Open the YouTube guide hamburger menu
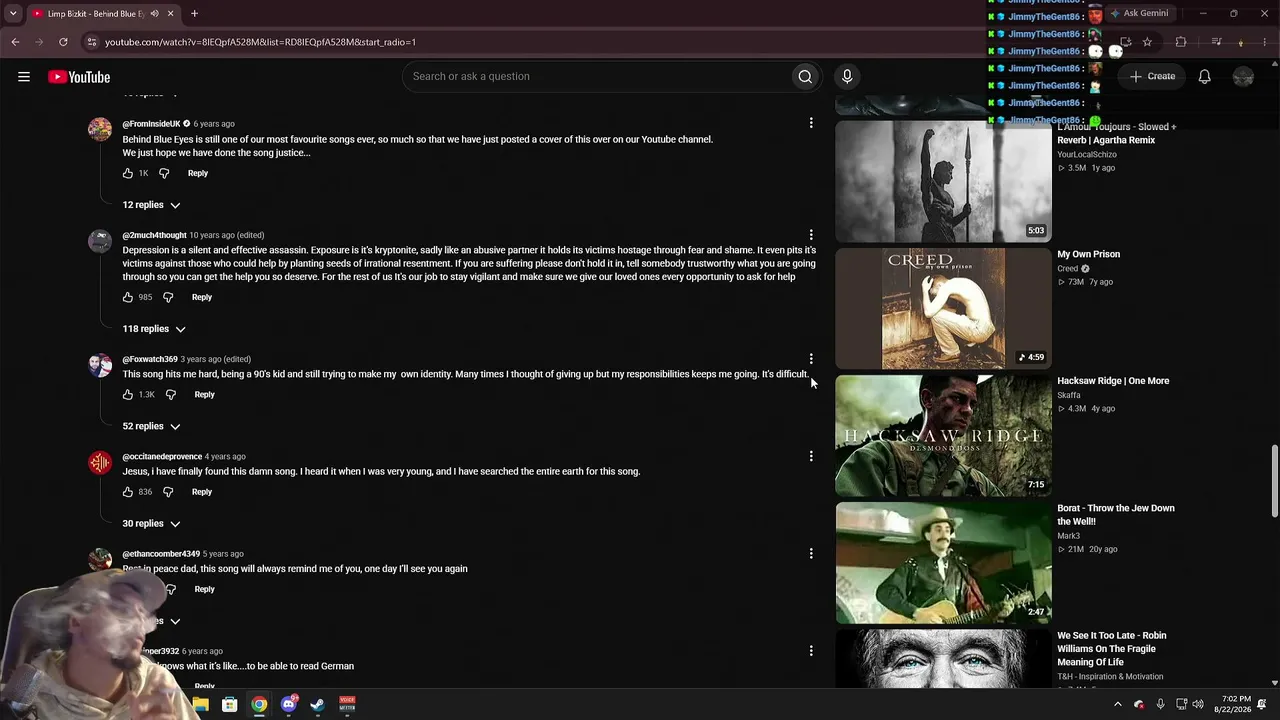The width and height of the screenshot is (1280, 720). [x=24, y=77]
